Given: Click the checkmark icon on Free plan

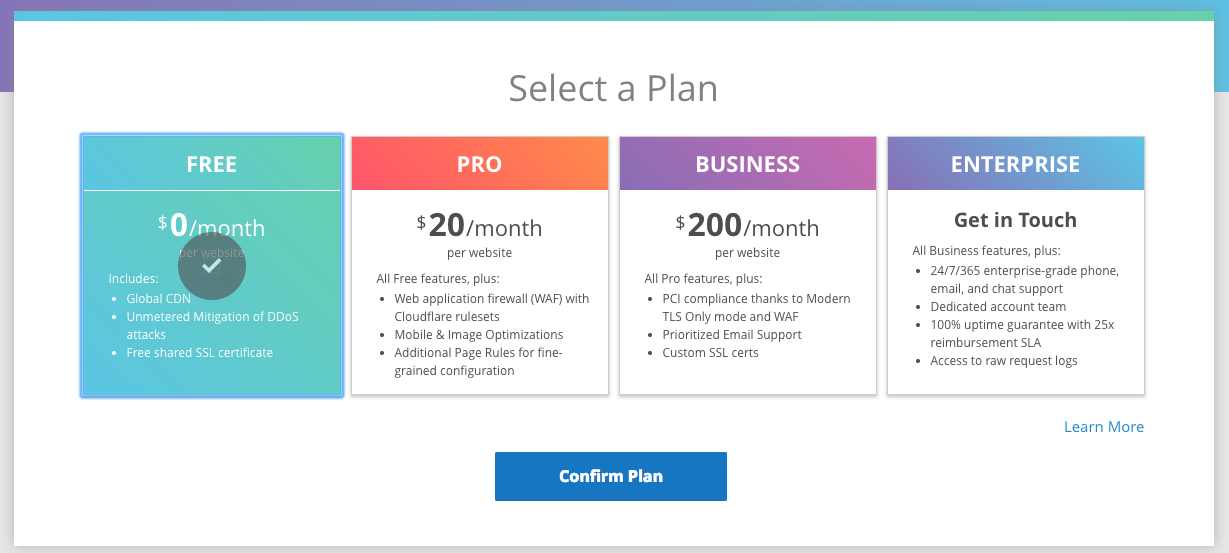Looking at the screenshot, I should coord(212,266).
